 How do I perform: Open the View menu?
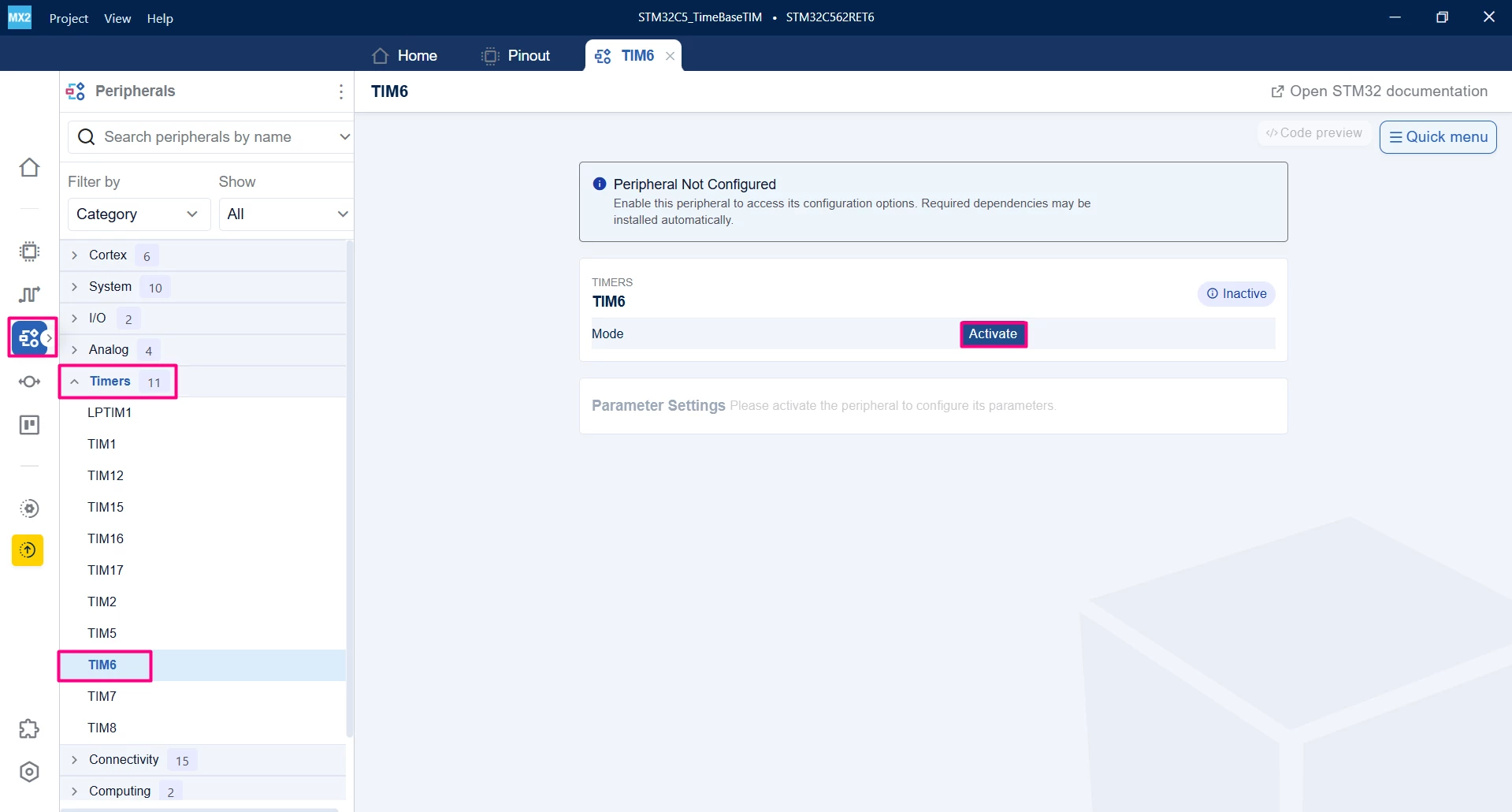tap(117, 18)
